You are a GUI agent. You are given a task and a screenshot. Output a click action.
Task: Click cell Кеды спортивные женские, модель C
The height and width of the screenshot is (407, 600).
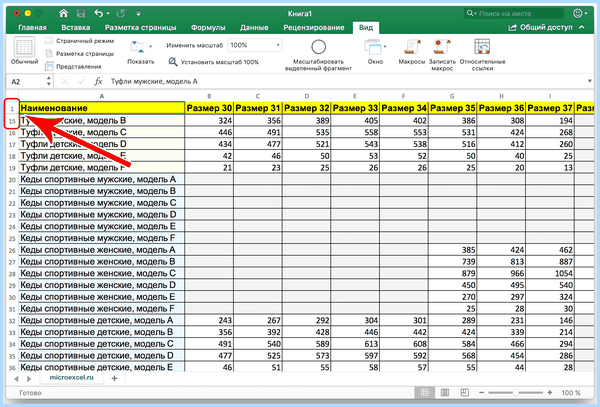pyautogui.click(x=101, y=274)
